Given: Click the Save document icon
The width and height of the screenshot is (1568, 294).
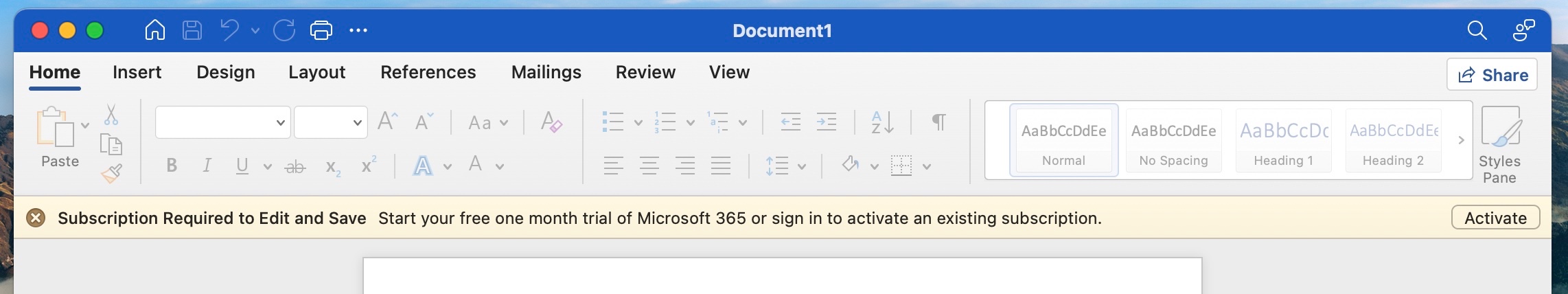Looking at the screenshot, I should [x=192, y=30].
